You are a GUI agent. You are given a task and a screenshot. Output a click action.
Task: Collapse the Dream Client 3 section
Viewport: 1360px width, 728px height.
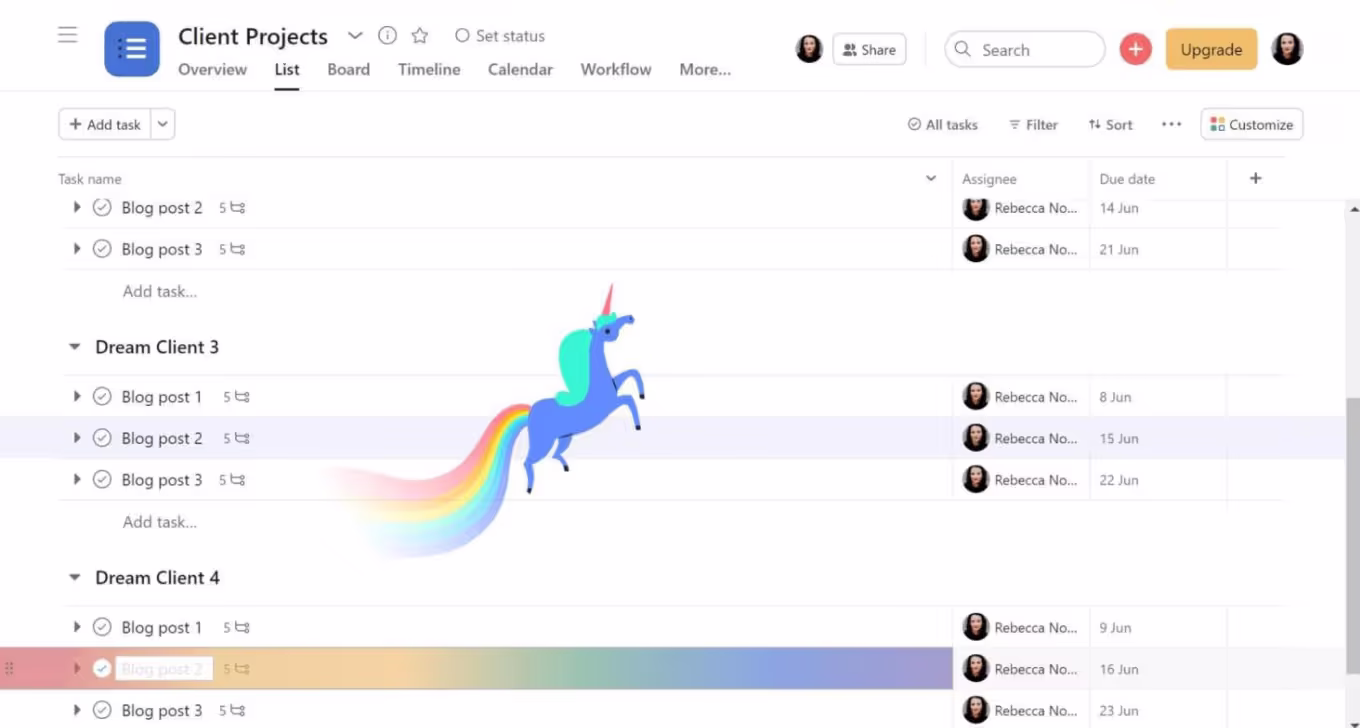point(74,347)
